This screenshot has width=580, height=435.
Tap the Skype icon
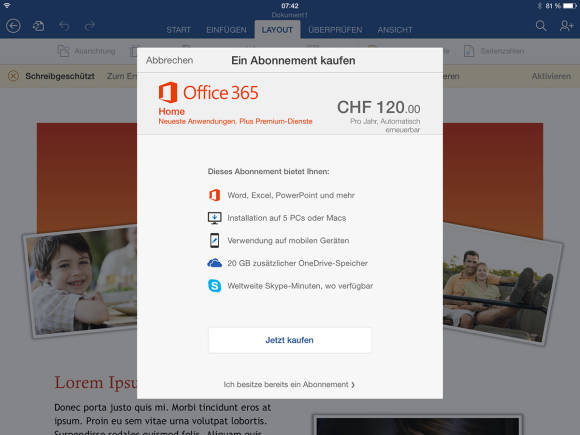(215, 286)
